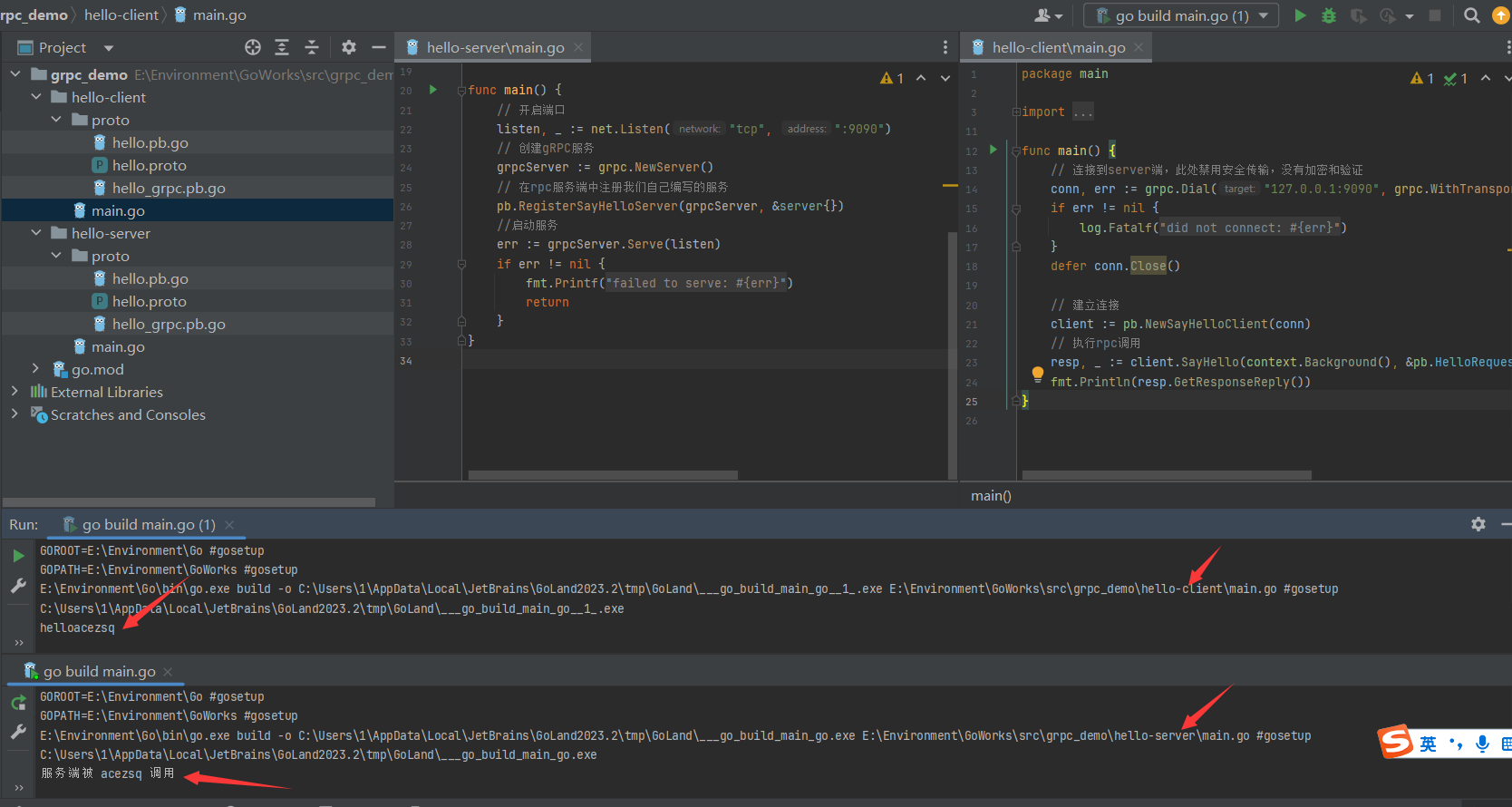
Task: Hide the Project tool window
Action: 379,47
